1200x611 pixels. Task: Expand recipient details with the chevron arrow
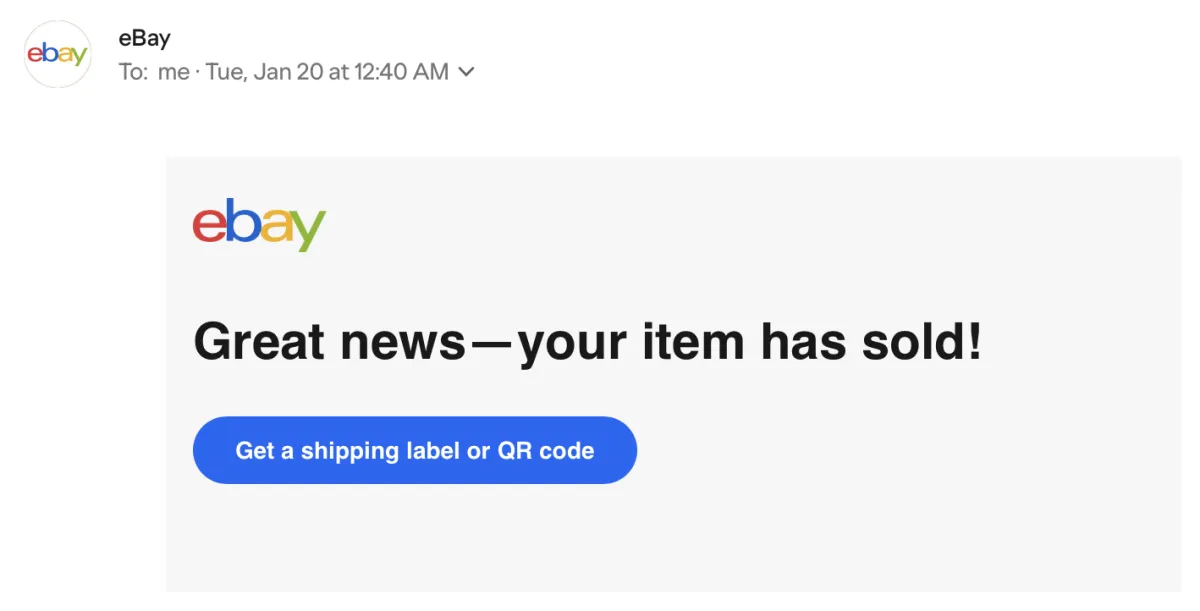(x=466, y=72)
